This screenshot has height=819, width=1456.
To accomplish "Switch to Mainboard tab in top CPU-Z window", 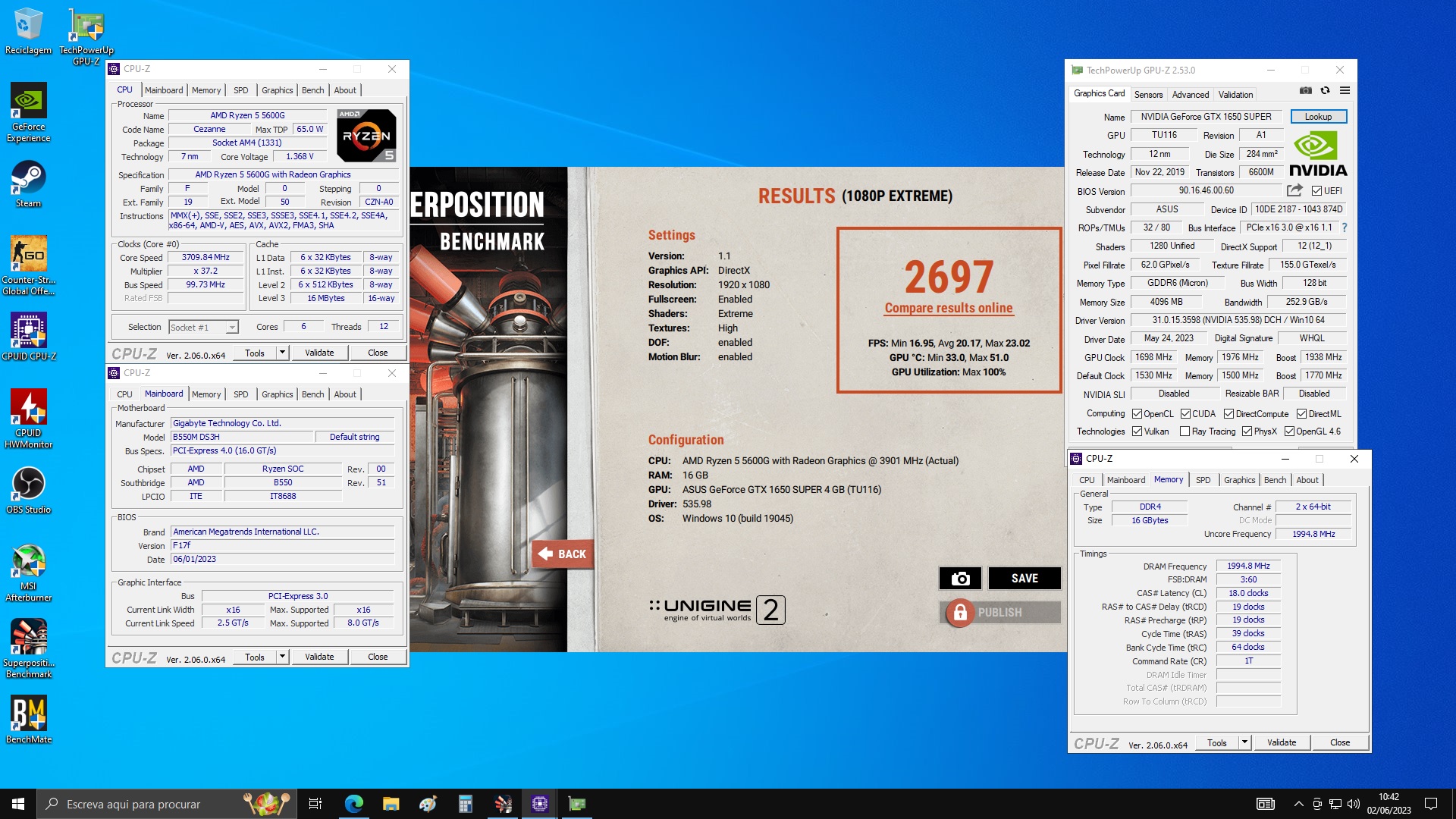I will click(164, 90).
